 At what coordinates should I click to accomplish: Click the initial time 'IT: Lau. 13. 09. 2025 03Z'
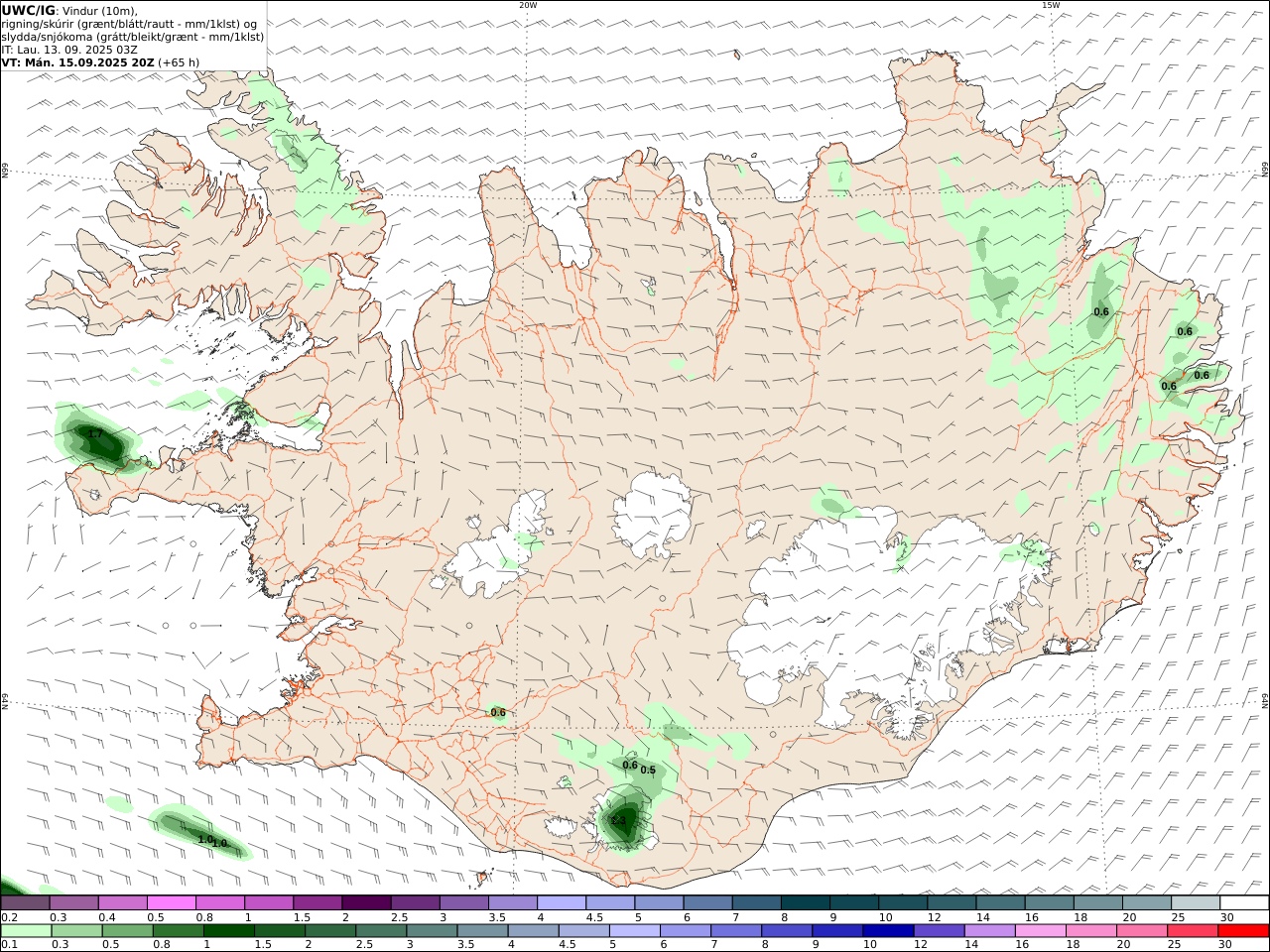pos(69,49)
